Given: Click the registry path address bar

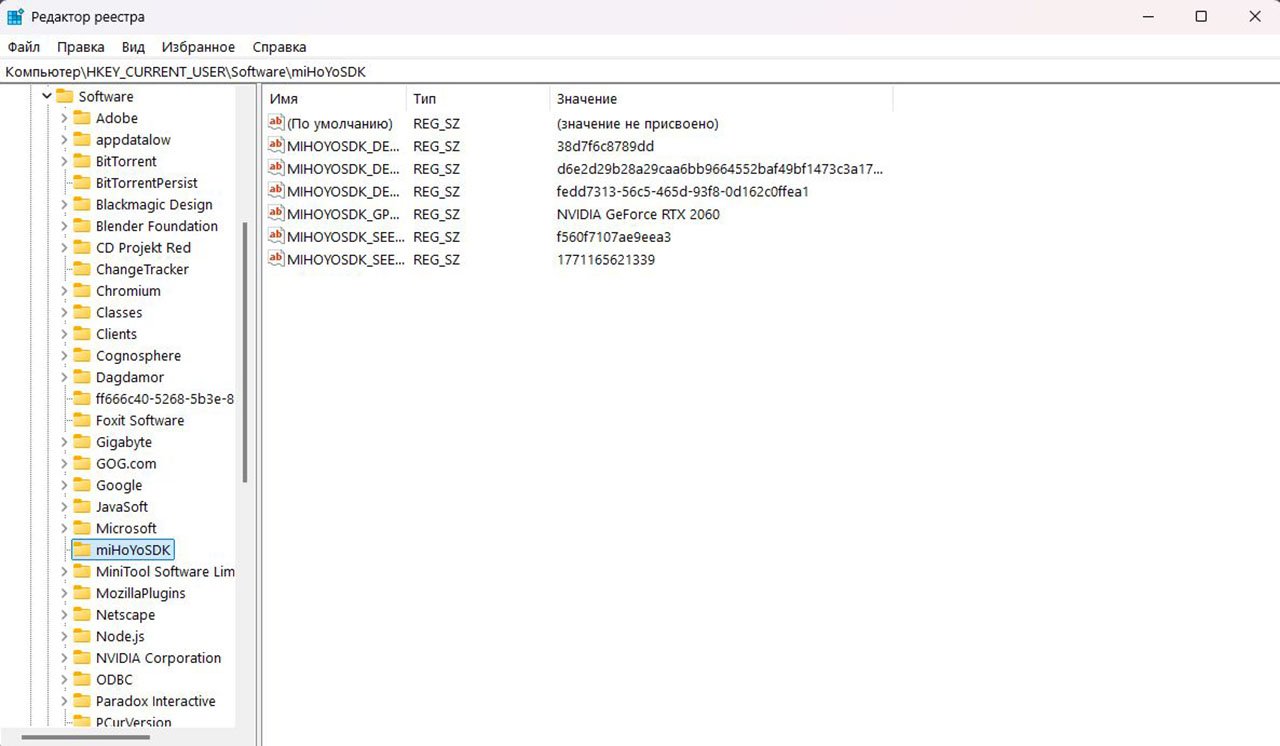Looking at the screenshot, I should pyautogui.click(x=640, y=72).
